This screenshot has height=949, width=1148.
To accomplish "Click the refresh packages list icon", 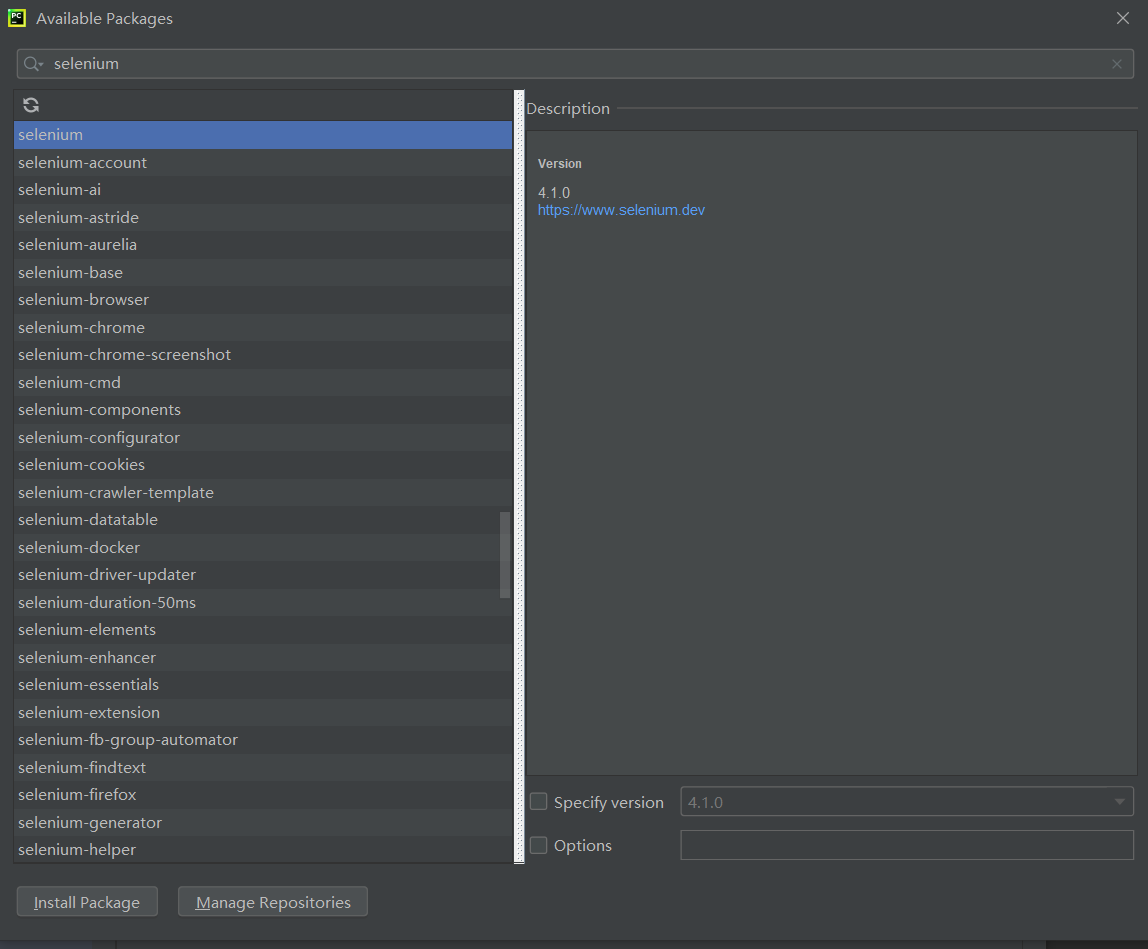I will (31, 105).
